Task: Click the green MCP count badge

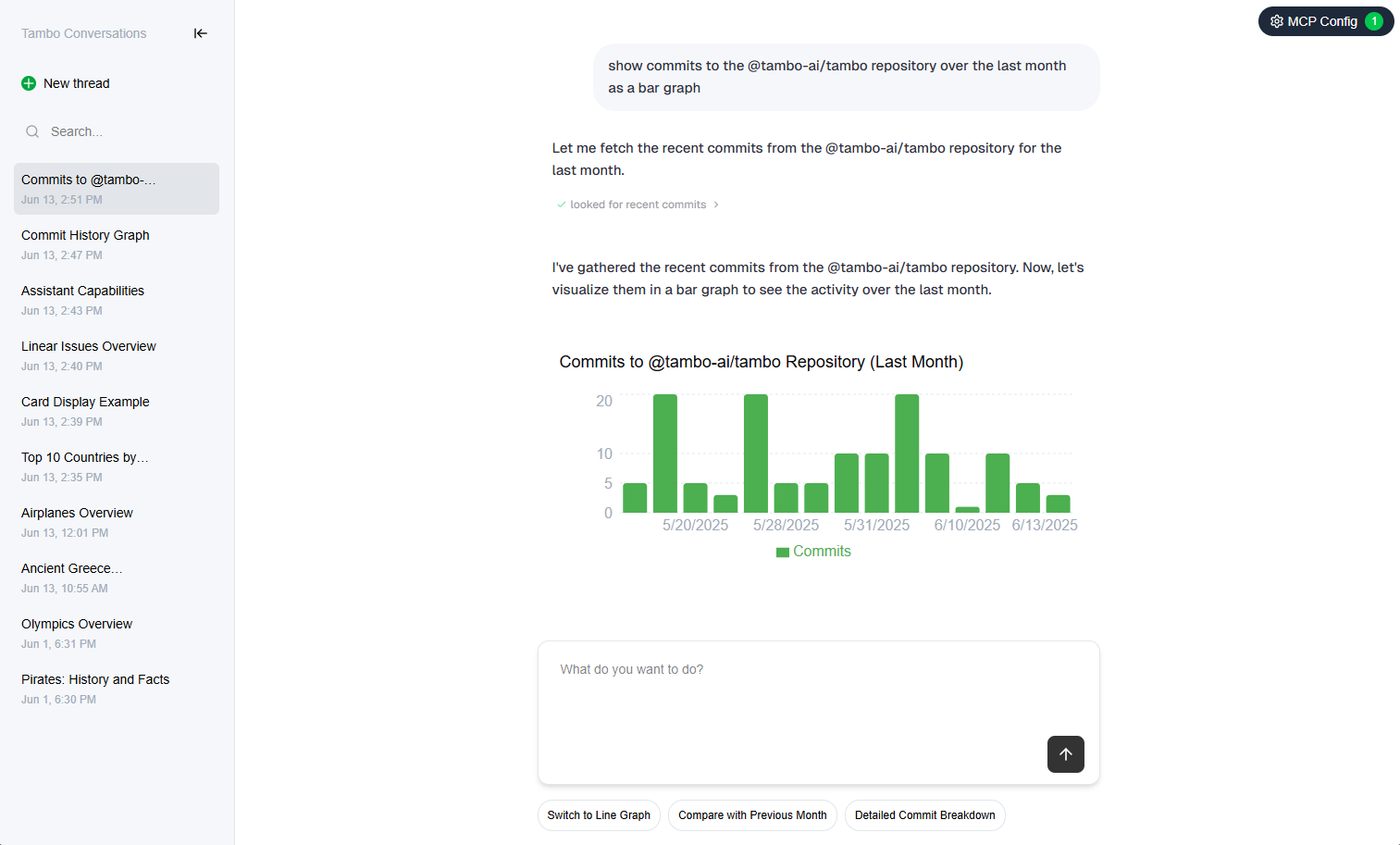Action: (1374, 21)
